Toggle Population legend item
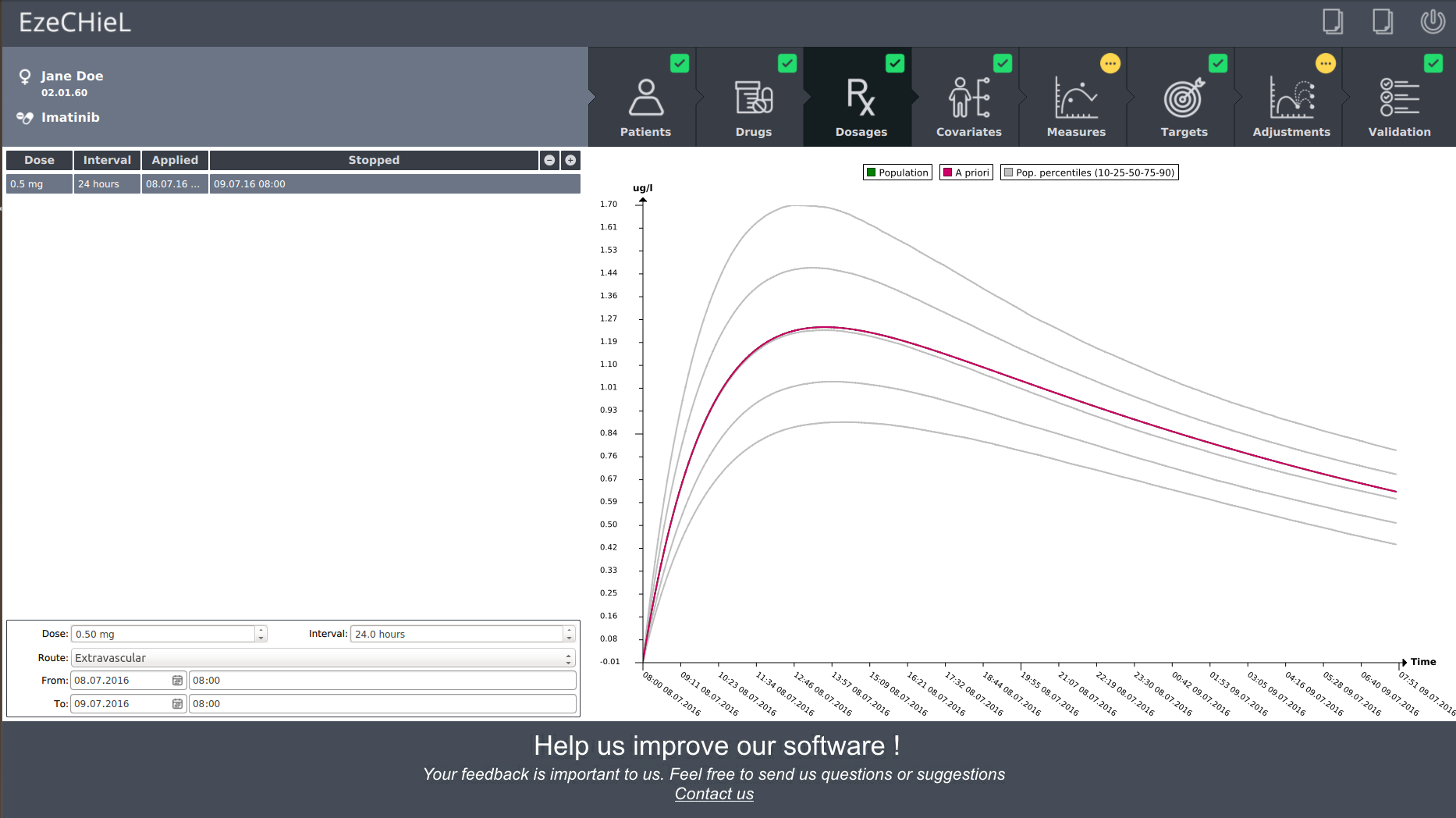This screenshot has height=818, width=1456. 897,172
